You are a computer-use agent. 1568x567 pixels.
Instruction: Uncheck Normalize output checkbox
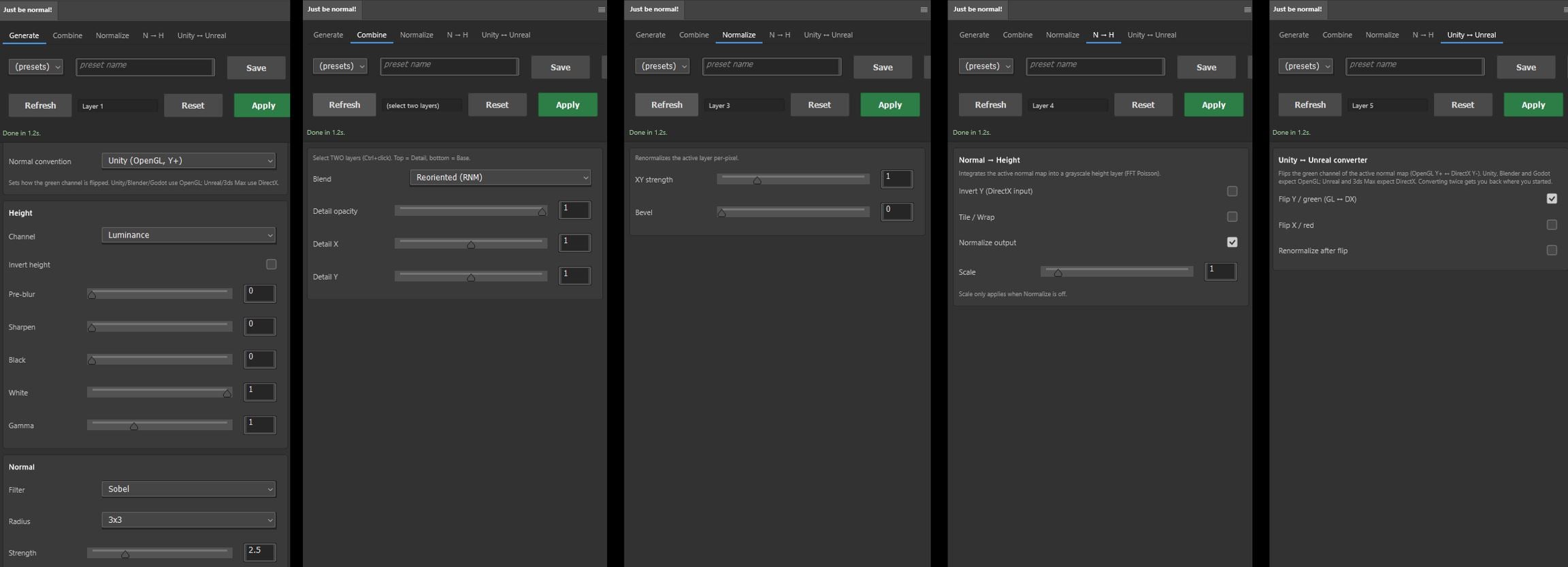click(x=1232, y=242)
